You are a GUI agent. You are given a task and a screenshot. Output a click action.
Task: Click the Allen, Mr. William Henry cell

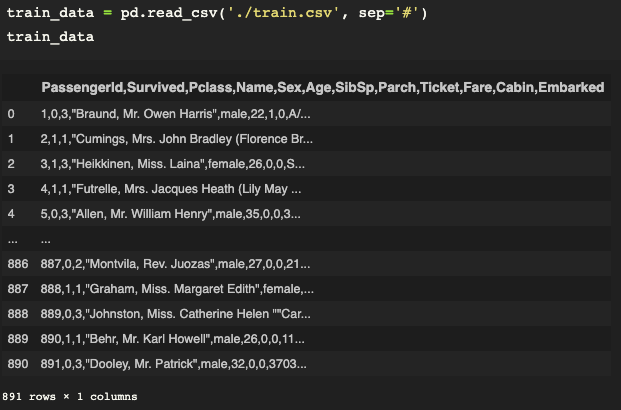tap(170, 214)
